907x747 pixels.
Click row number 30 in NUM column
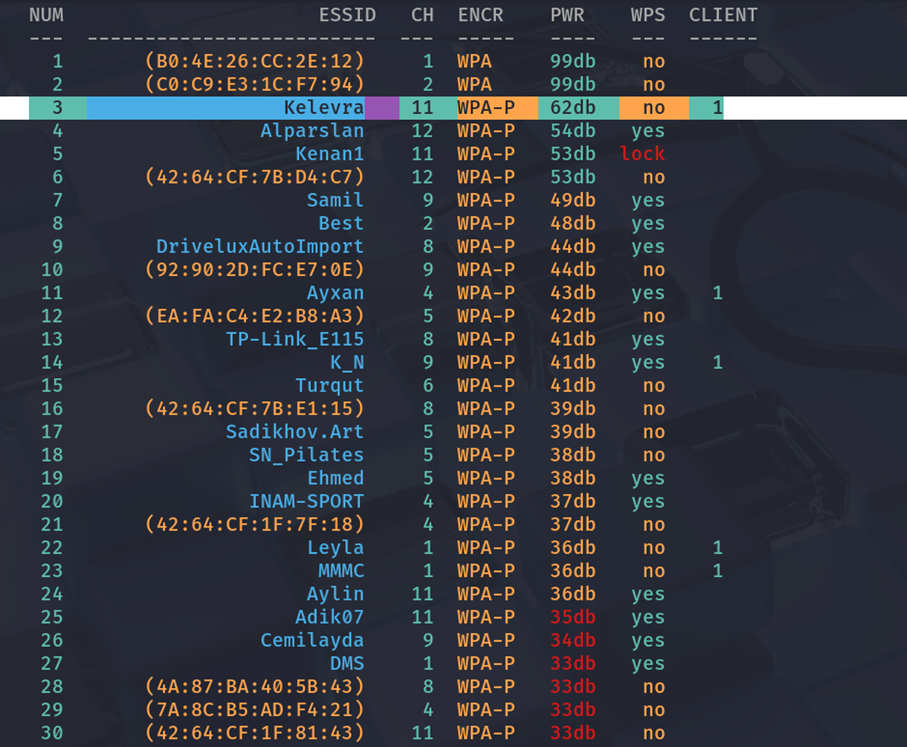52,733
